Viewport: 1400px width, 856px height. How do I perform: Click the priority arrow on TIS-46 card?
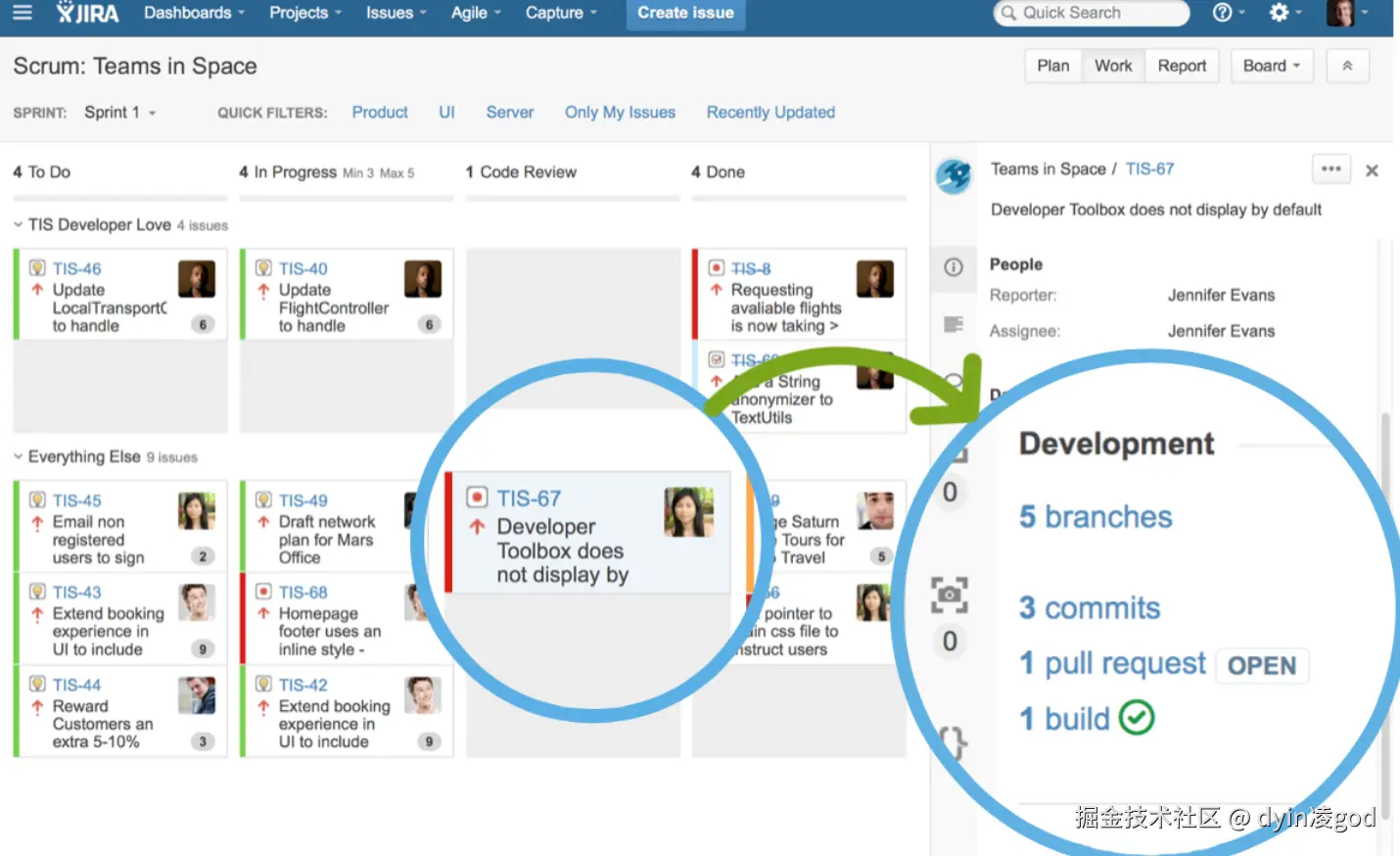37,290
